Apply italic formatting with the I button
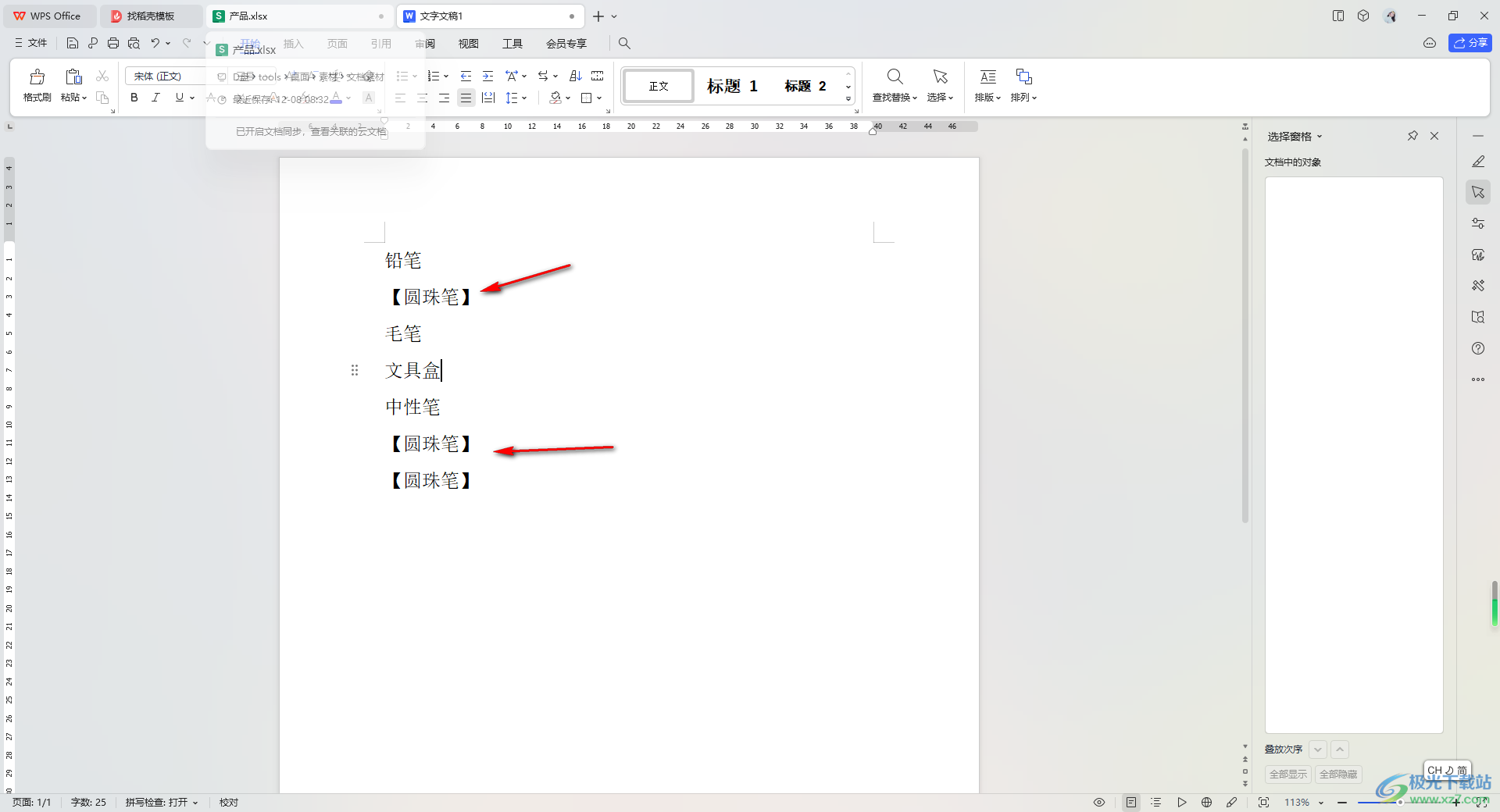This screenshot has height=812, width=1500. click(x=155, y=98)
